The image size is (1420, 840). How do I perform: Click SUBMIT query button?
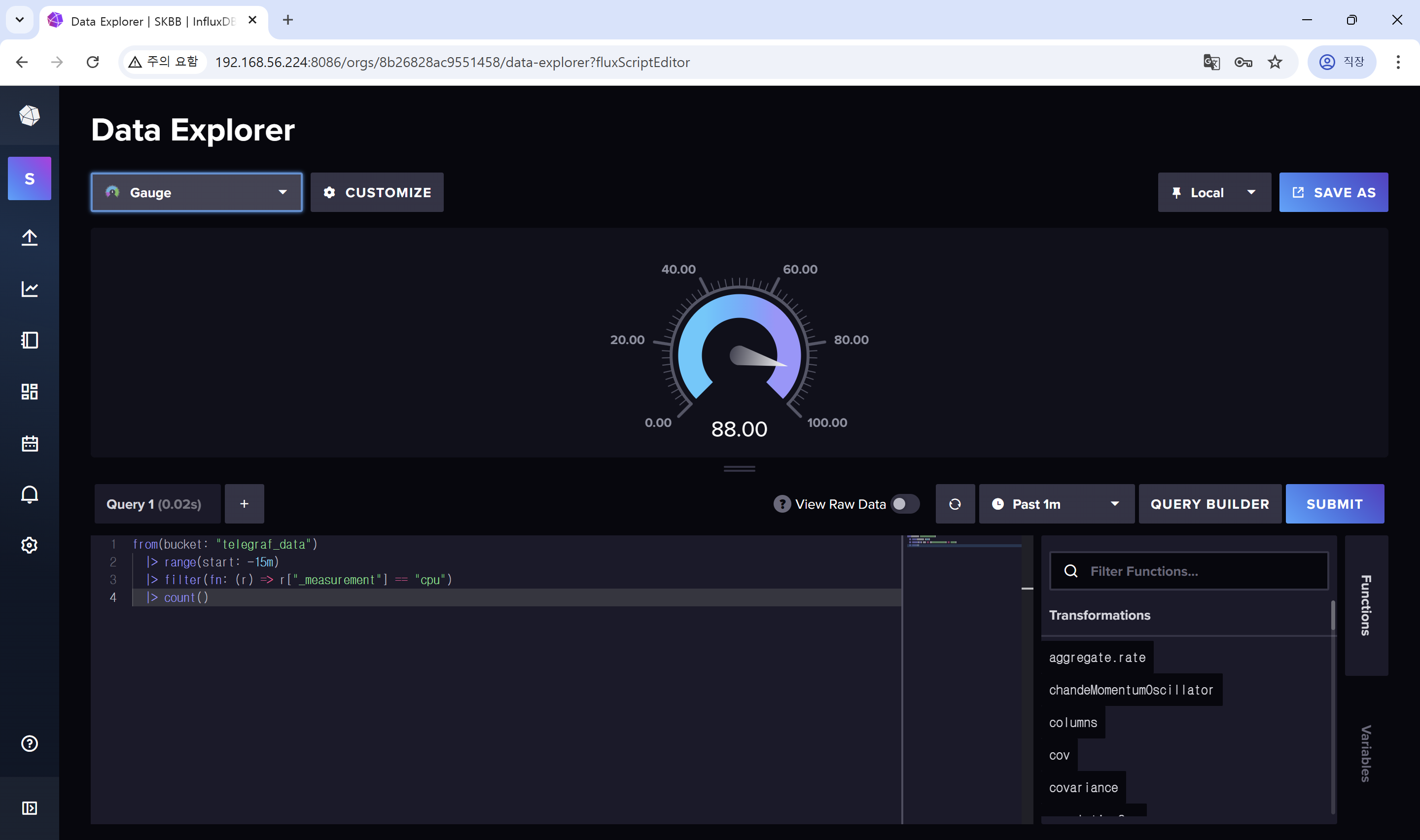(1335, 504)
